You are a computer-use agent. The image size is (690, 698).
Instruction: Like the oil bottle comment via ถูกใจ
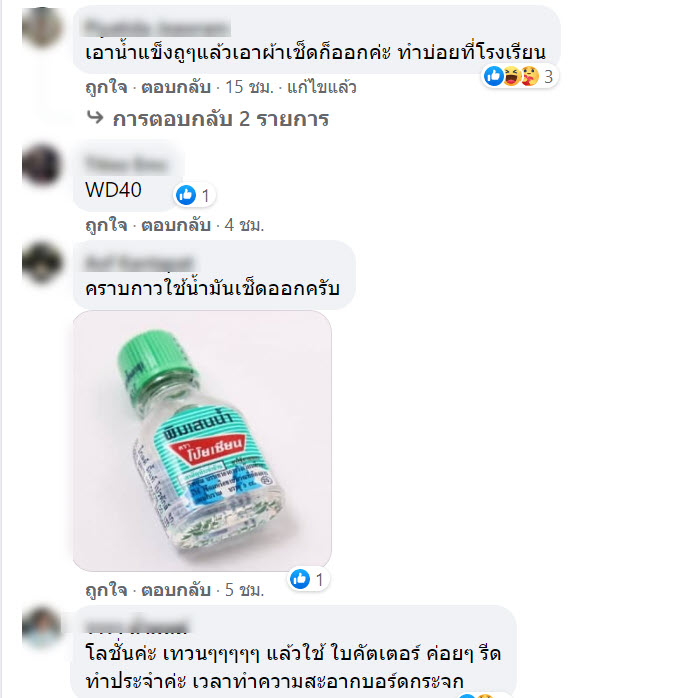pyautogui.click(x=106, y=590)
